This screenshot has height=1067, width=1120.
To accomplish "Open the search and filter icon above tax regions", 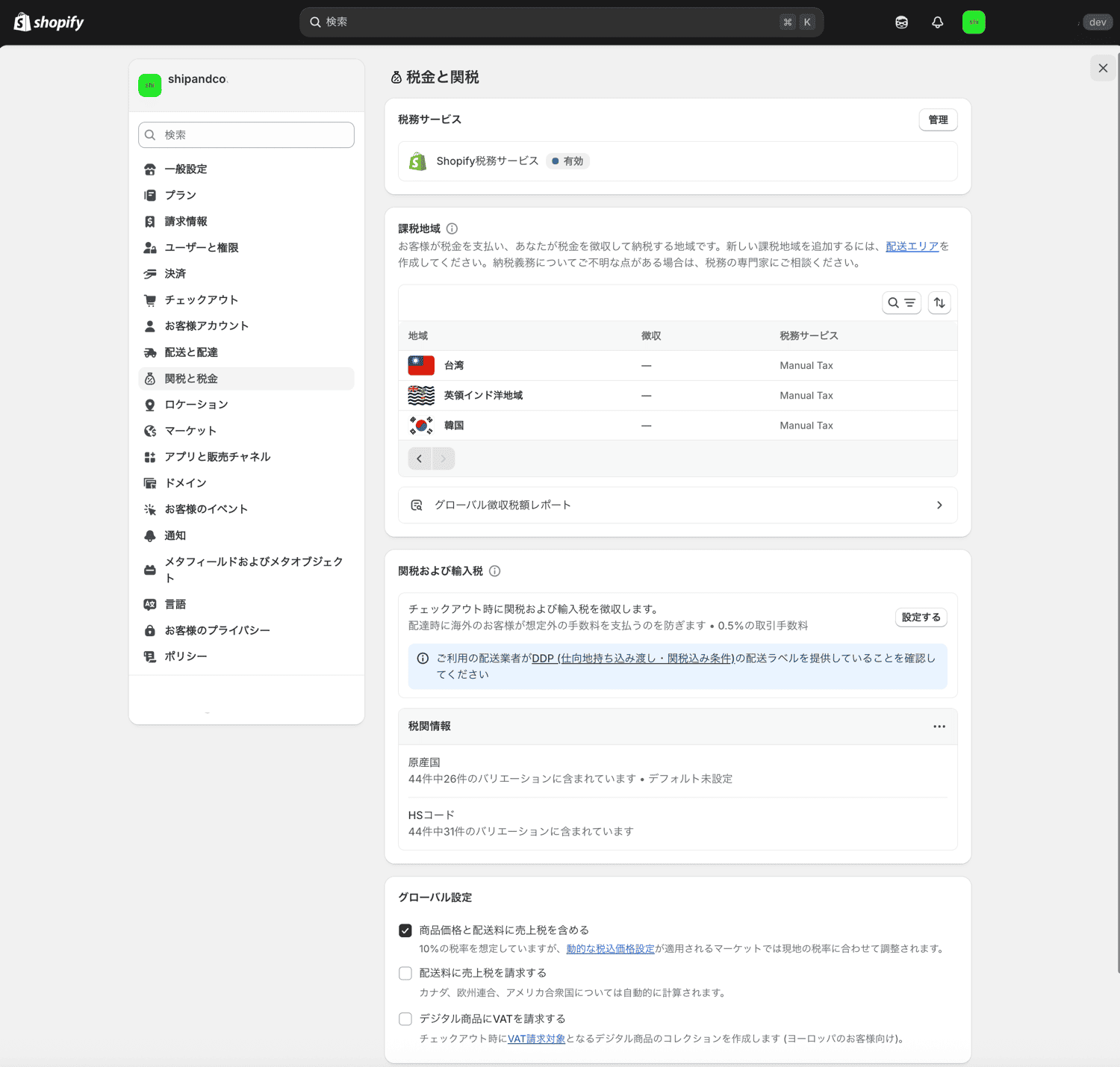I will pos(901,302).
